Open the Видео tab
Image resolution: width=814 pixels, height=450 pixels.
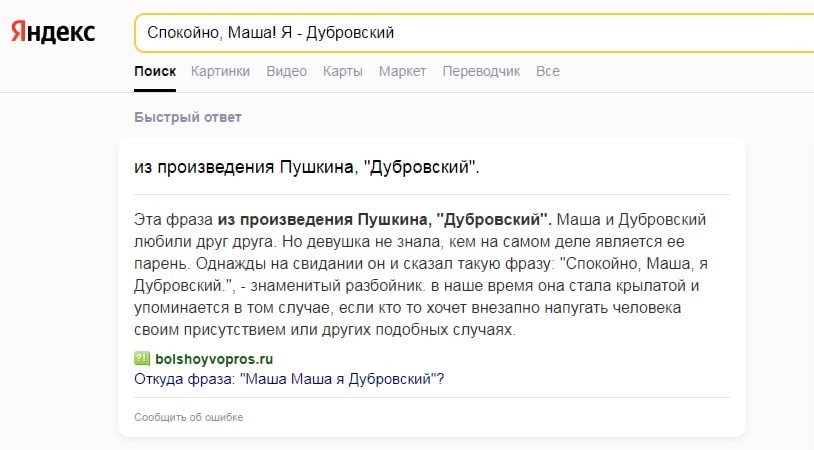286,71
